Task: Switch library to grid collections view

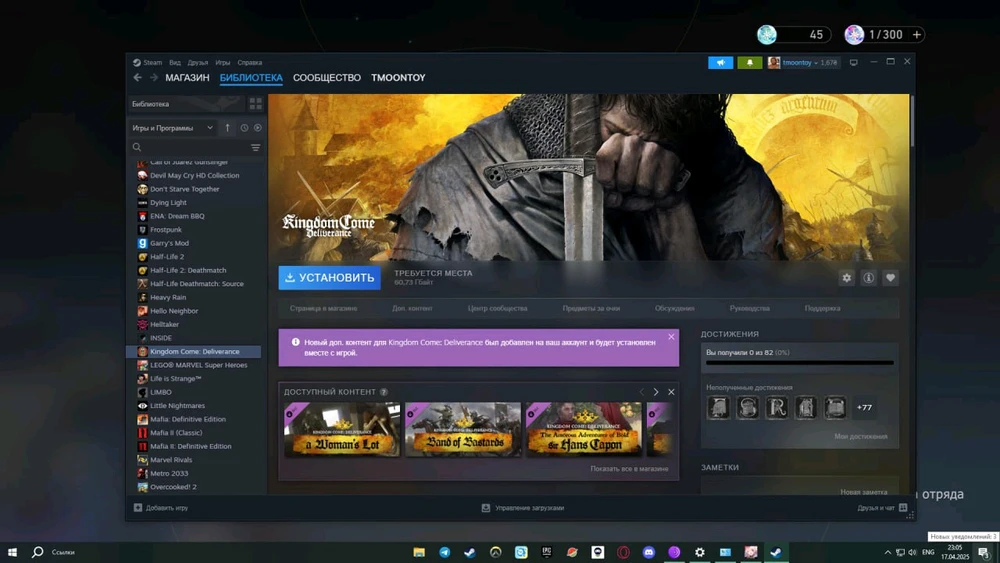Action: tap(255, 104)
